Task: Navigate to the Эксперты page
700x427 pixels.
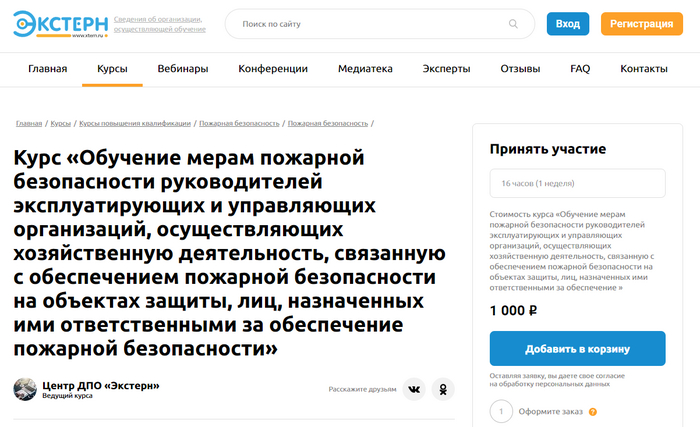Action: coord(446,69)
